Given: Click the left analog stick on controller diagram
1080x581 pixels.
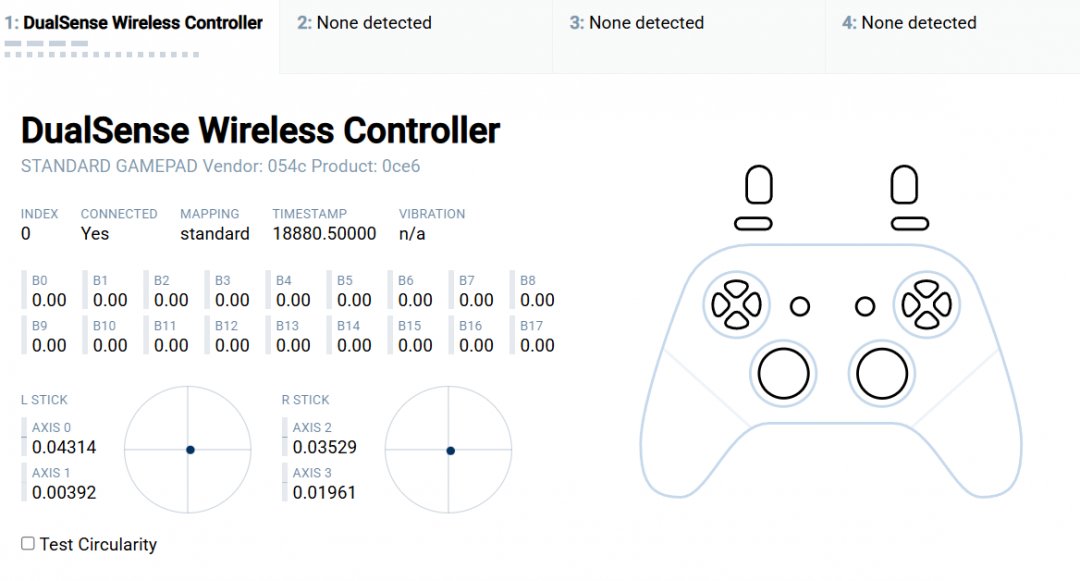Looking at the screenshot, I should [783, 373].
